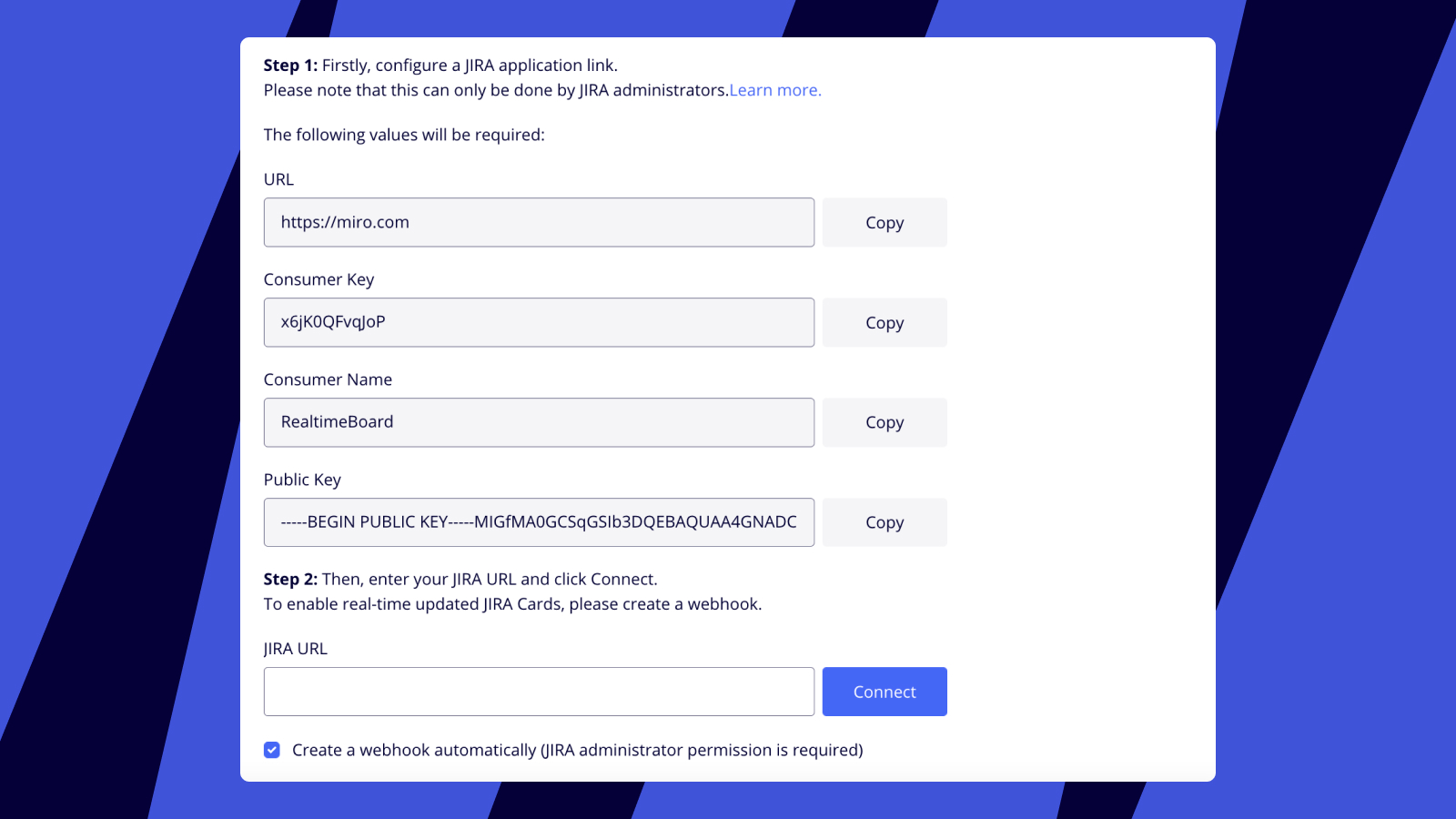1456x819 pixels.
Task: Click the webhook automatically checkbox label text
Action: (x=577, y=750)
